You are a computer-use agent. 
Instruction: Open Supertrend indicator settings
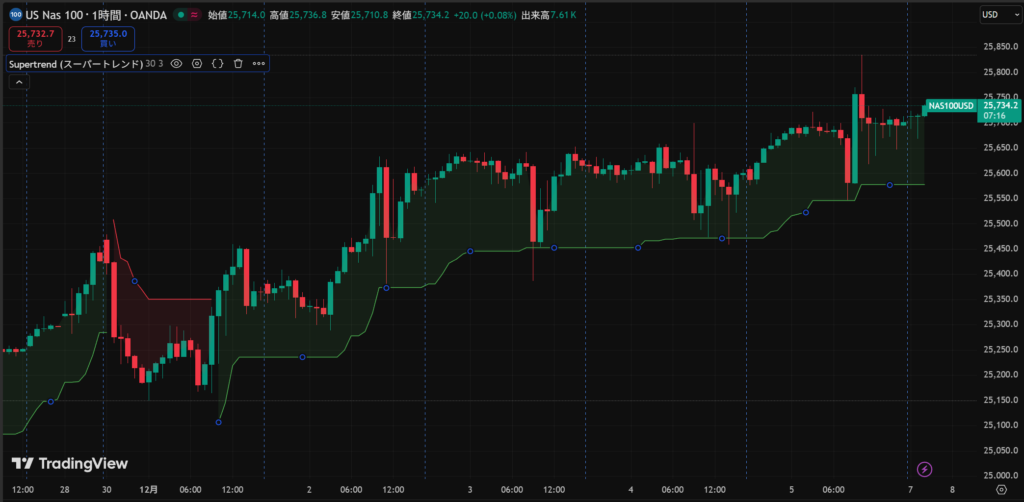(197, 63)
